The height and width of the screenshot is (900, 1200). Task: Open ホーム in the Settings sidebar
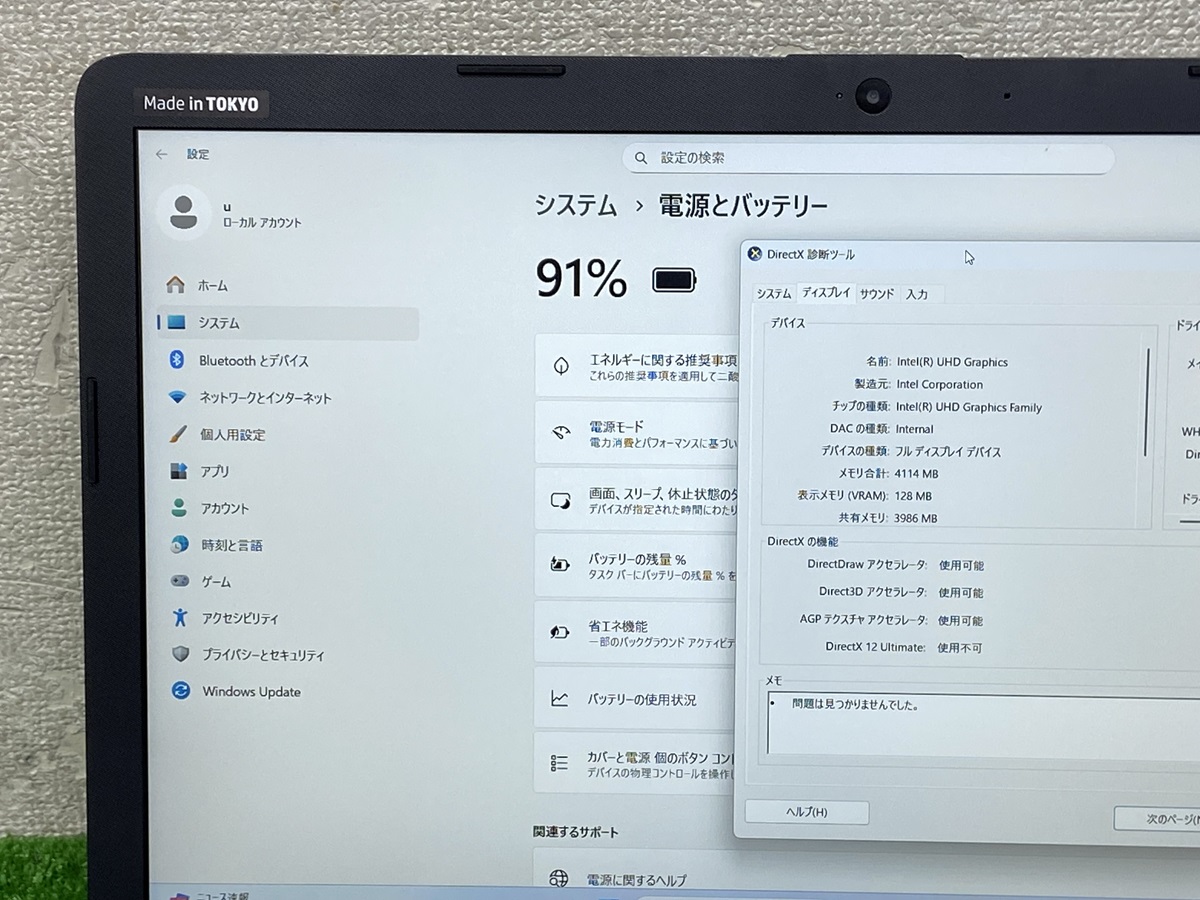tap(212, 286)
